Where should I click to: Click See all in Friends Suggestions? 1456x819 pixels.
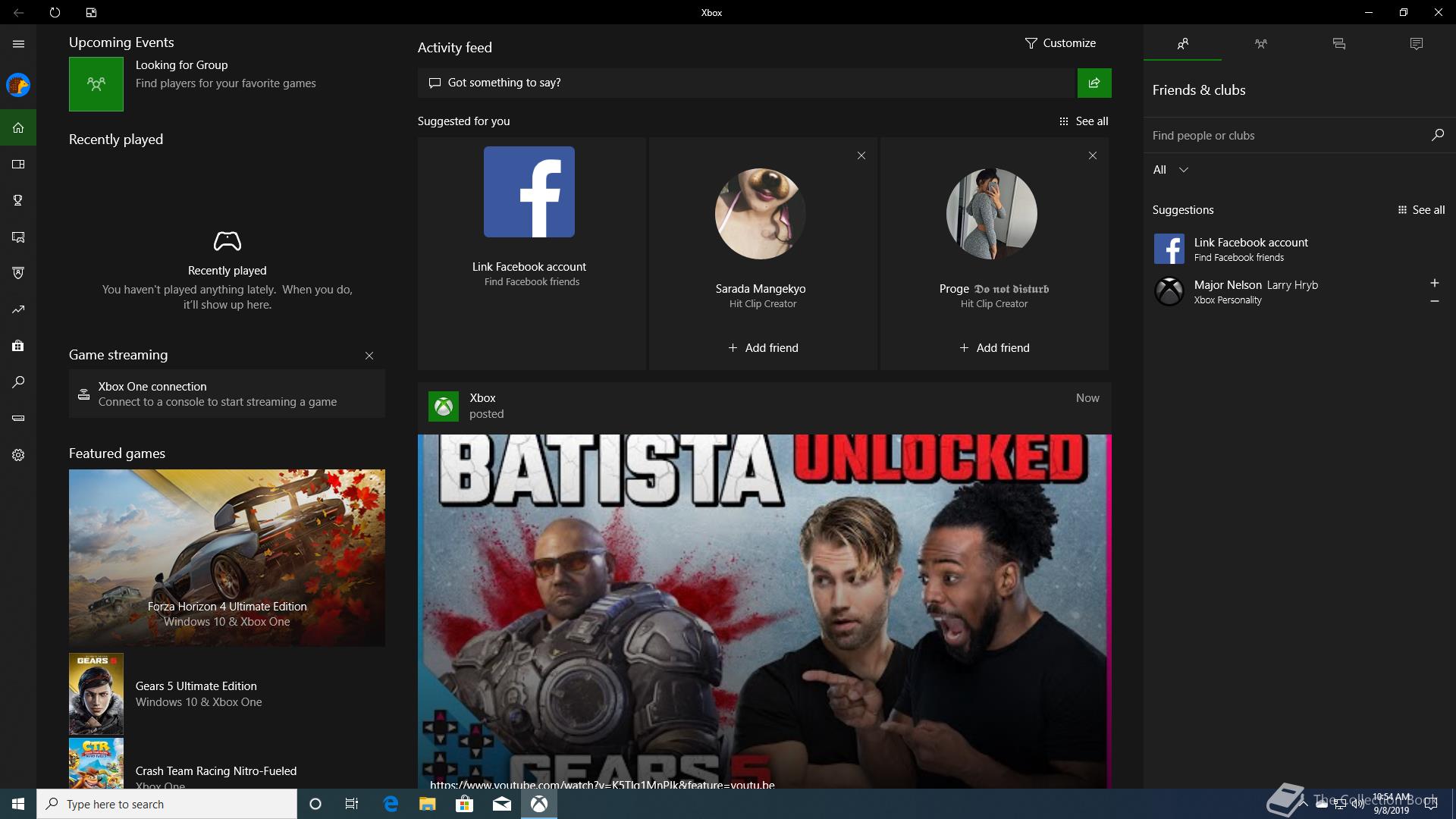click(1421, 210)
